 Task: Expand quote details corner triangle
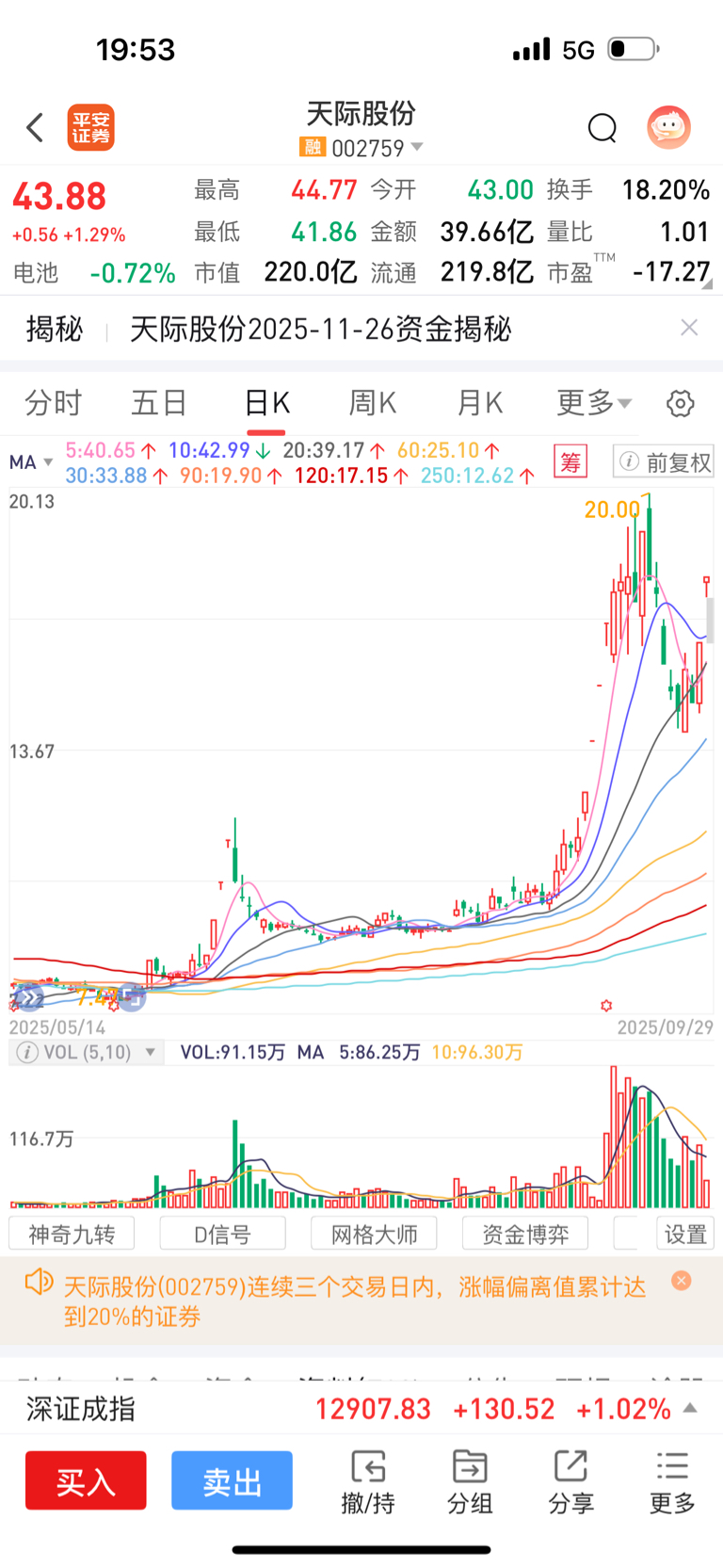tap(708, 283)
